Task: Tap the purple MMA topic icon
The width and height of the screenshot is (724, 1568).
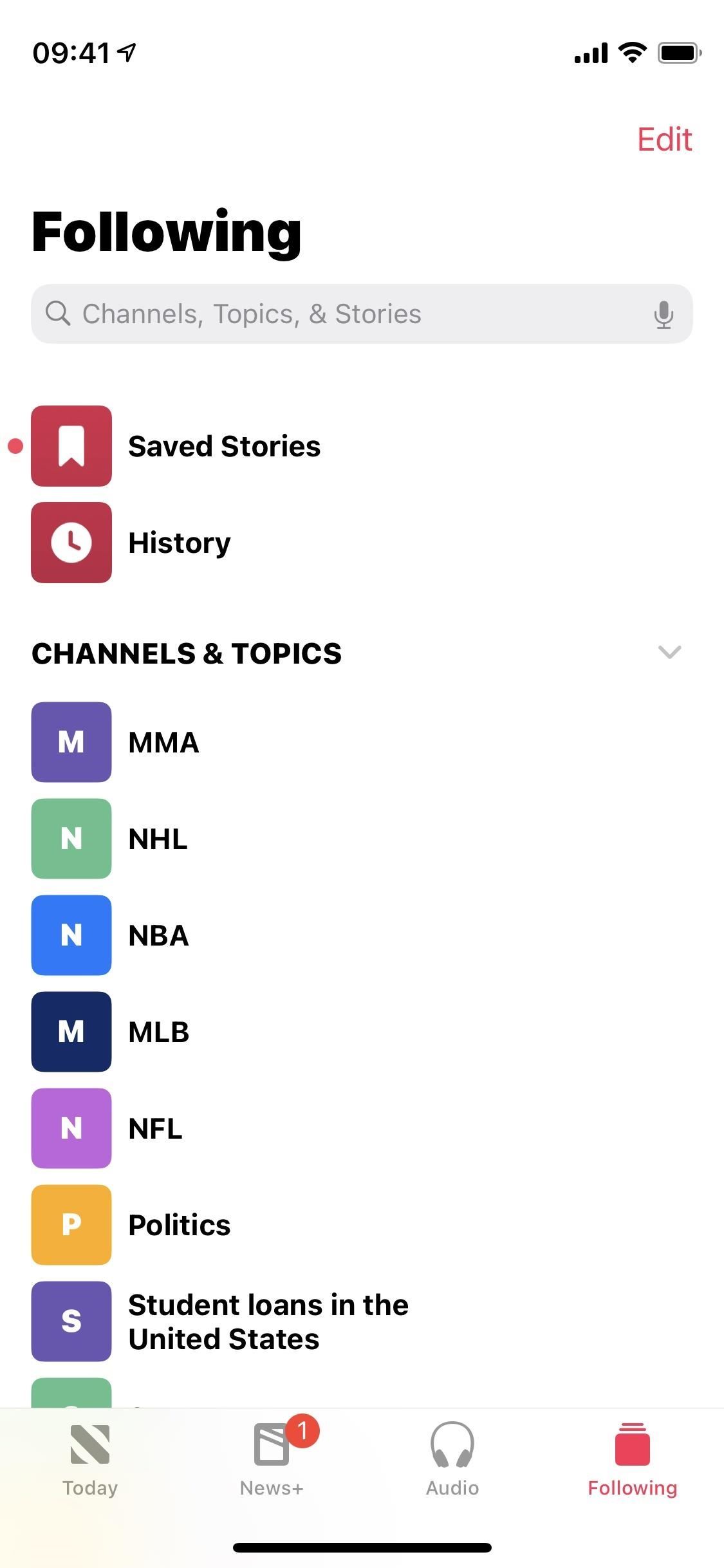Action: point(71,742)
